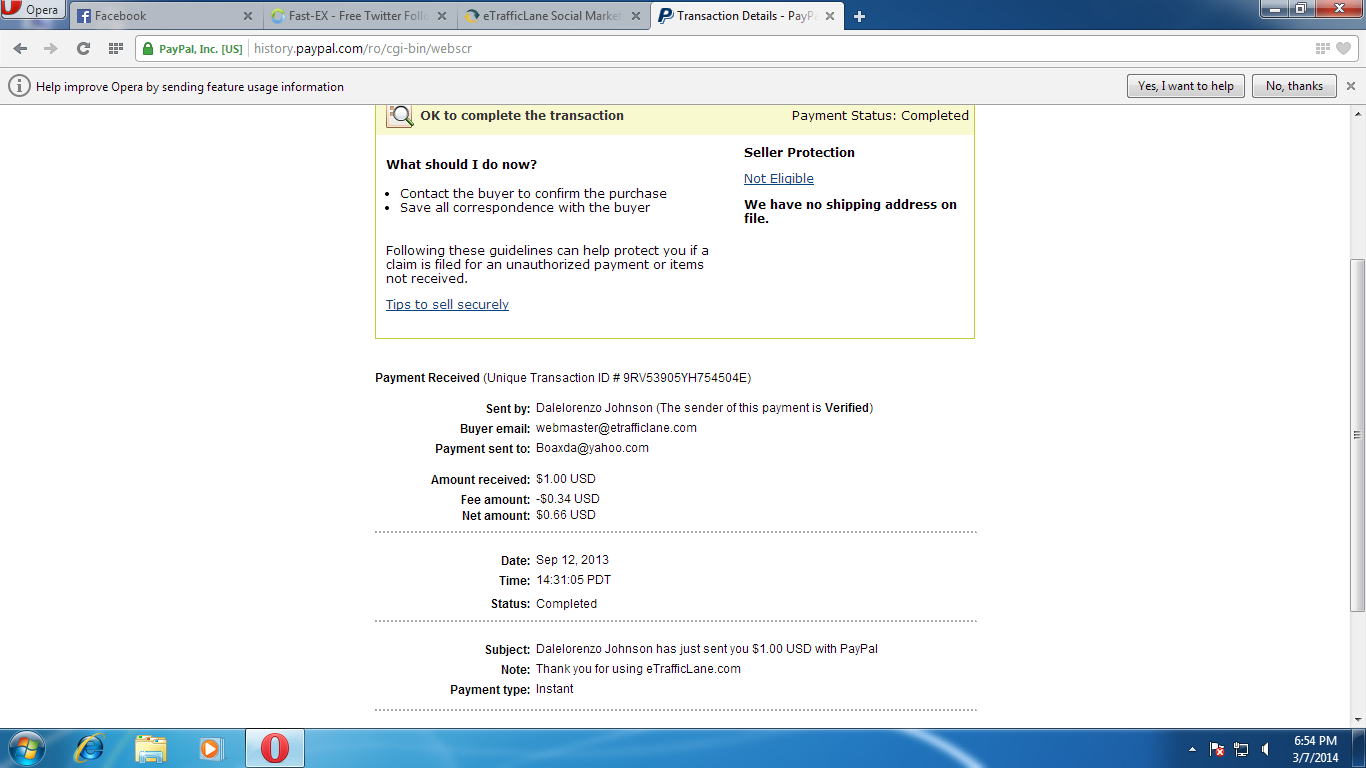Click the magnifier transaction icon
Screen dimensions: 1366x768
[x=400, y=116]
